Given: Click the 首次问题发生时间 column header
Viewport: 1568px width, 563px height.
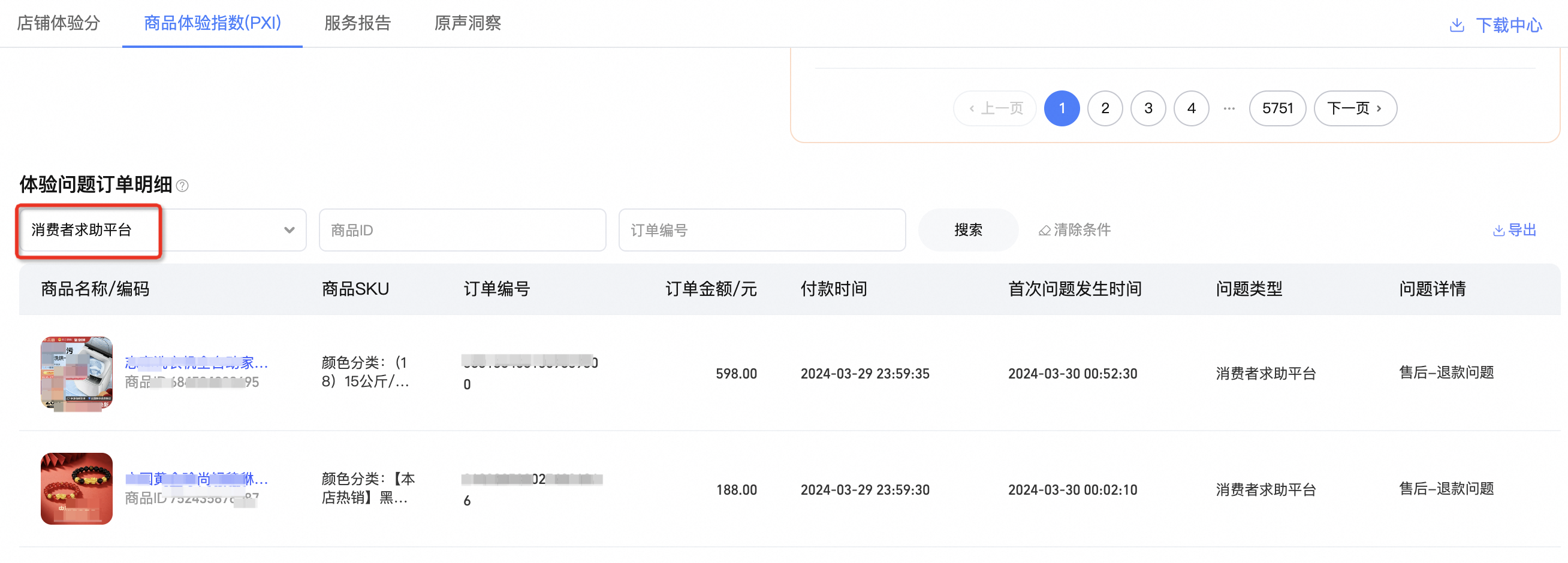Looking at the screenshot, I should (1074, 289).
